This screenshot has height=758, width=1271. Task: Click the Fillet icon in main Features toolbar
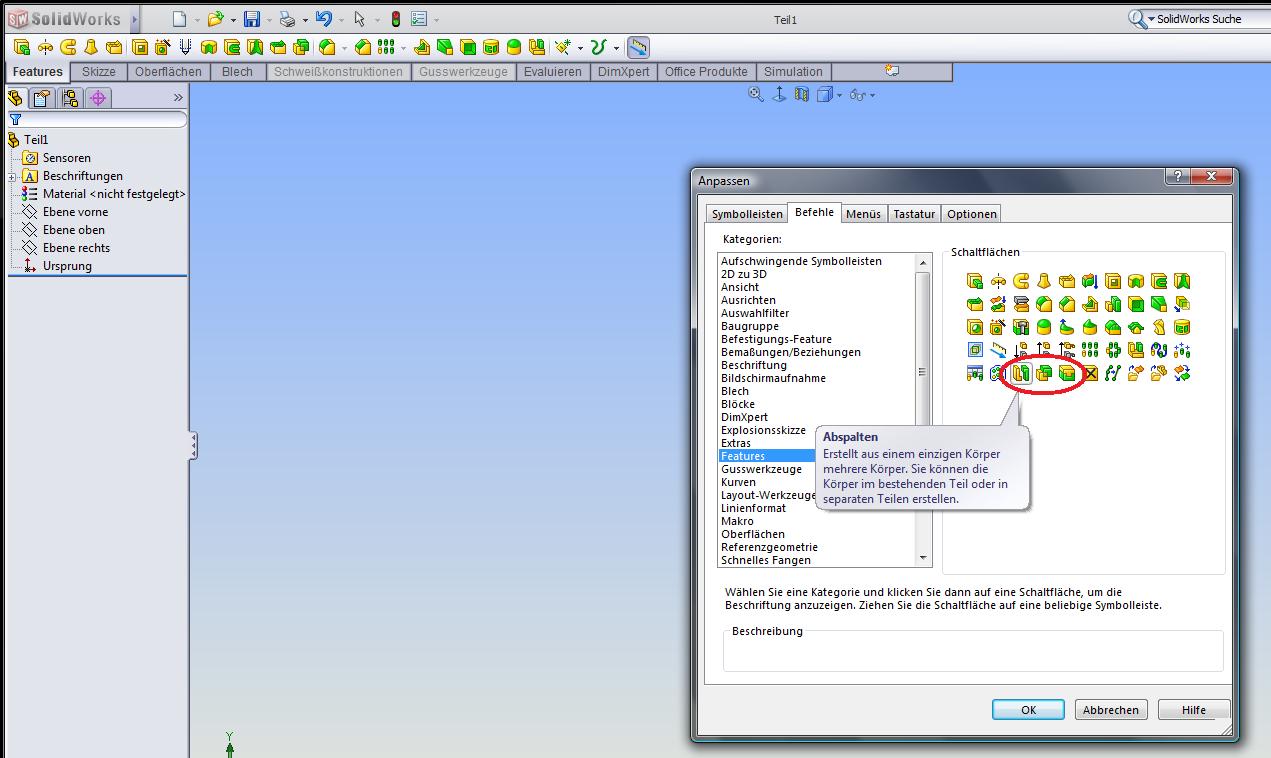[326, 47]
